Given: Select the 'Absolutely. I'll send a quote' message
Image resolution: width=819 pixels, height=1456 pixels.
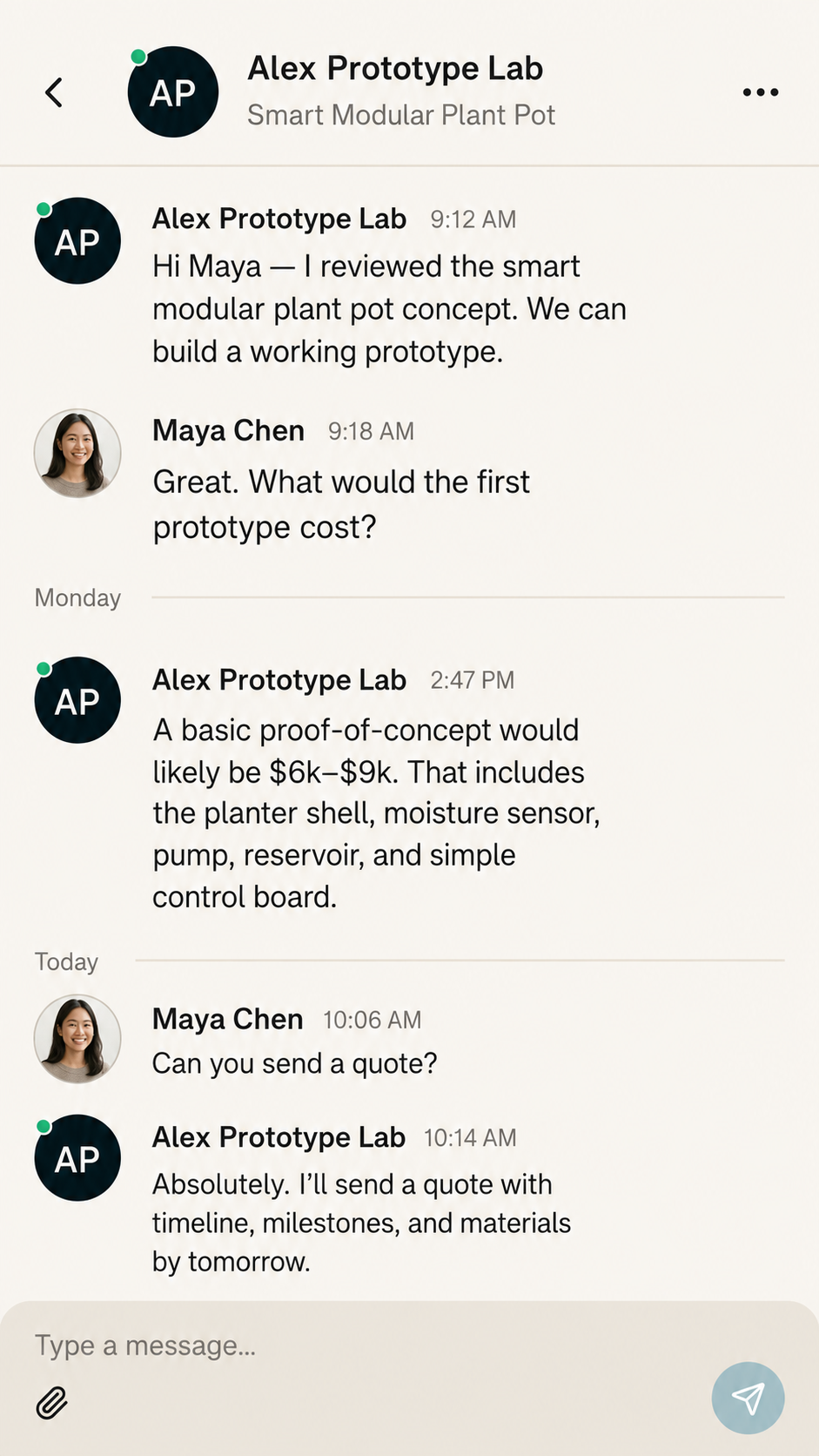Looking at the screenshot, I should [x=361, y=1223].
